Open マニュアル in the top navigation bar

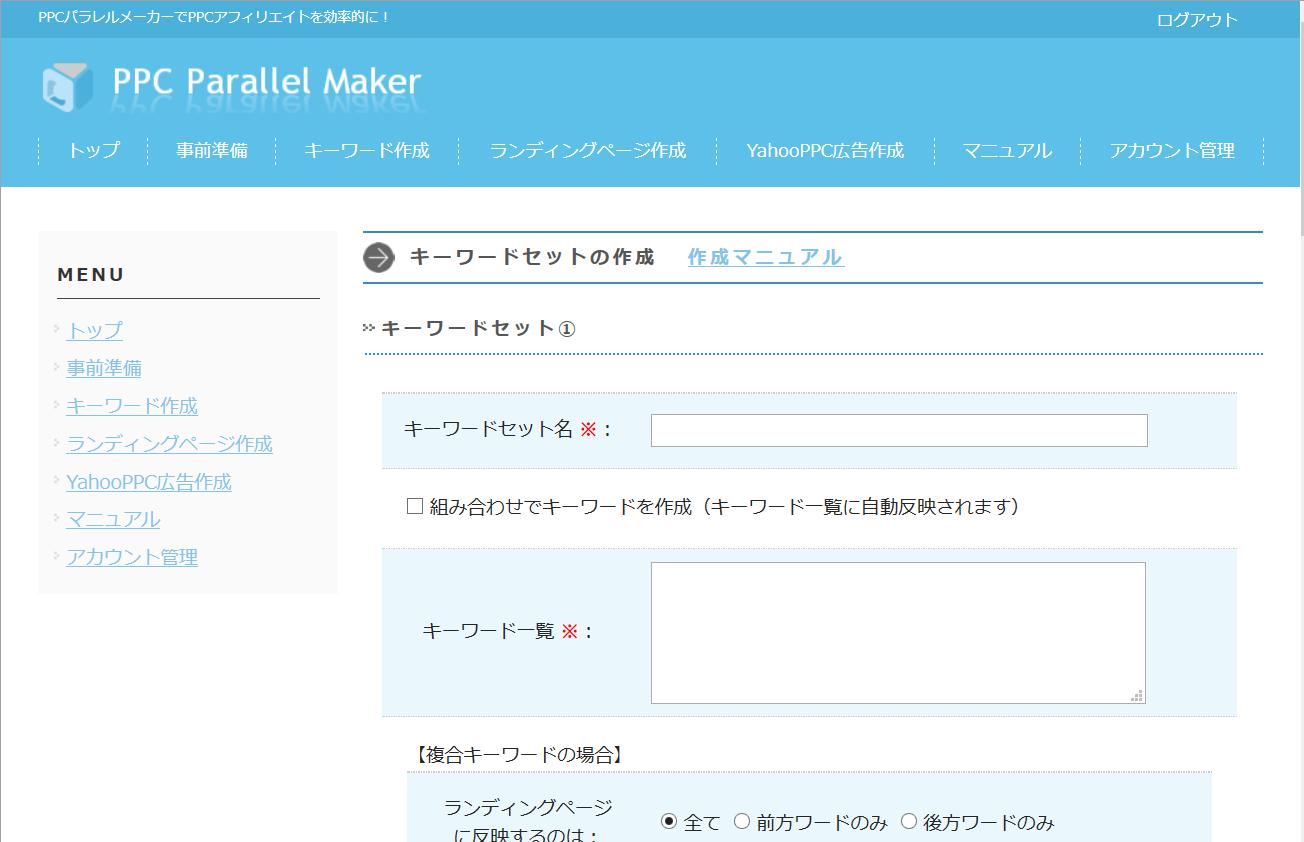coord(1007,150)
